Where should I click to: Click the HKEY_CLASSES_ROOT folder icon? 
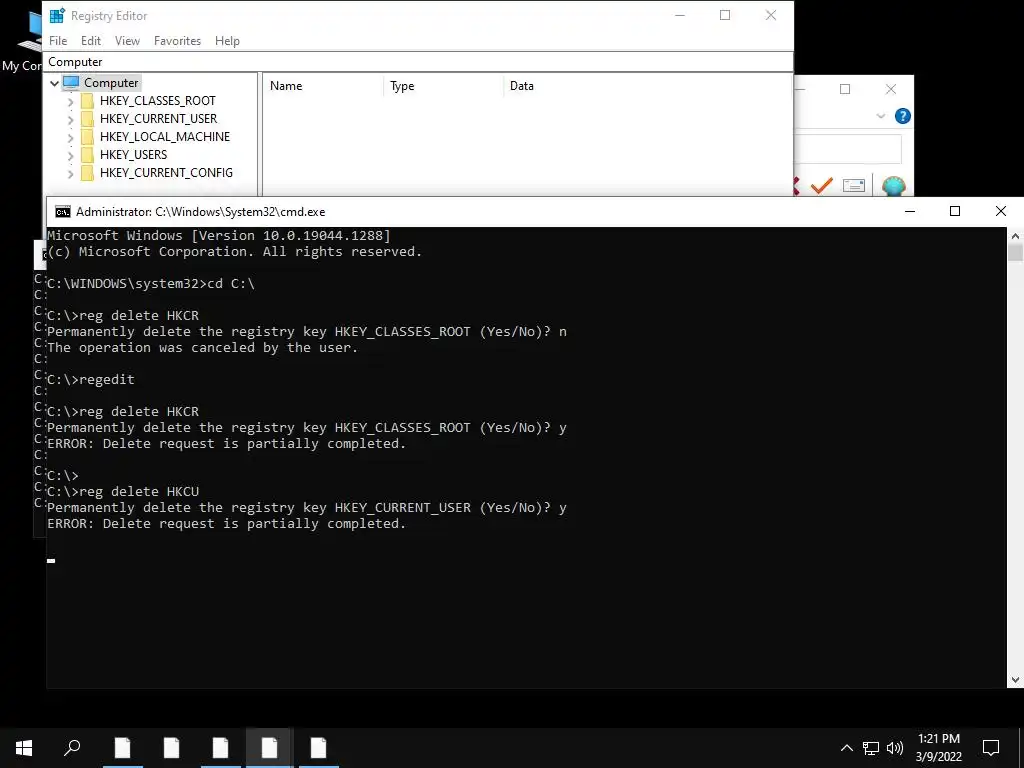(x=87, y=101)
